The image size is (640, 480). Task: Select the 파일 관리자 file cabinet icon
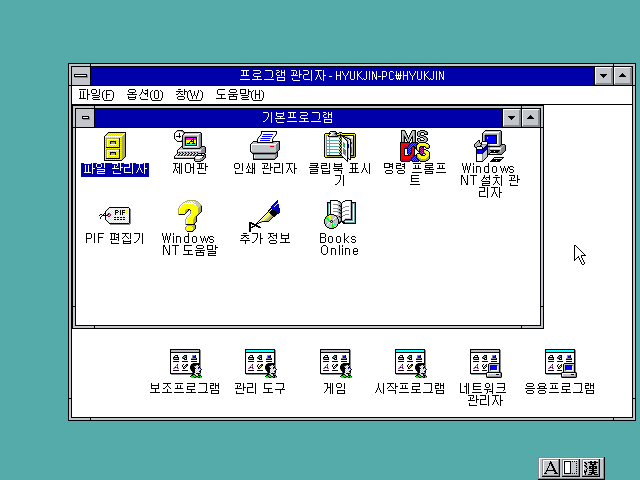(115, 147)
